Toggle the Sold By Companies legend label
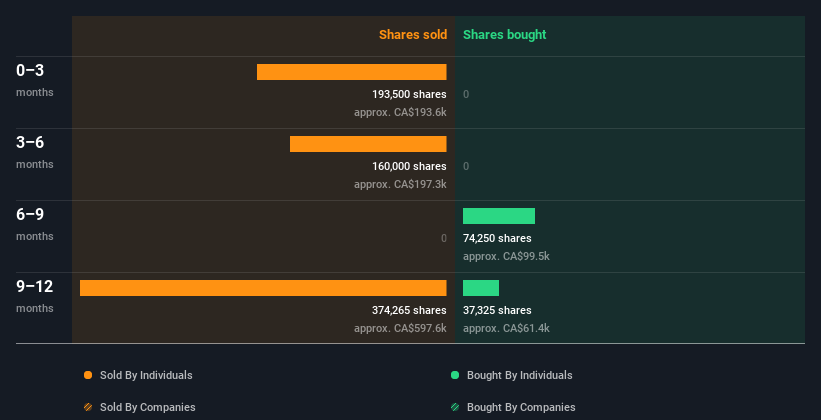 [147, 407]
